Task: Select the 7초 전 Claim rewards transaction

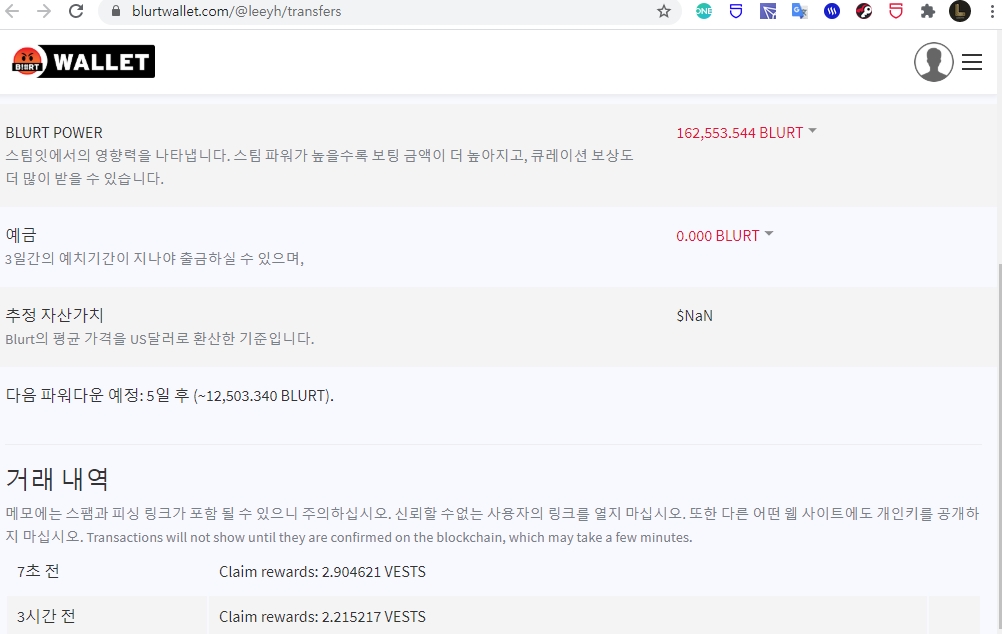Action: pos(322,572)
